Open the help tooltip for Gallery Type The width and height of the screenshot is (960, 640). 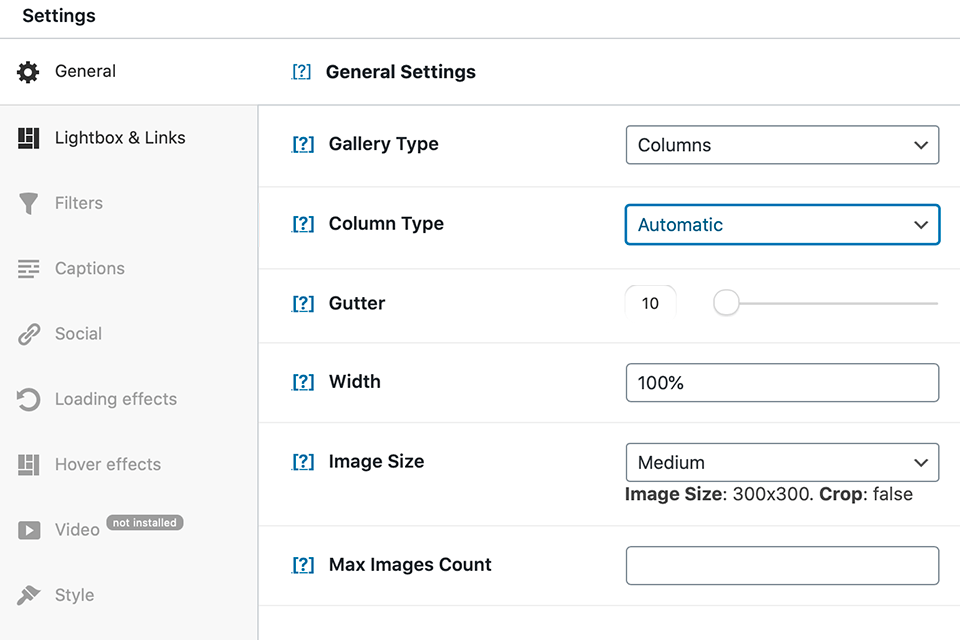coord(302,144)
